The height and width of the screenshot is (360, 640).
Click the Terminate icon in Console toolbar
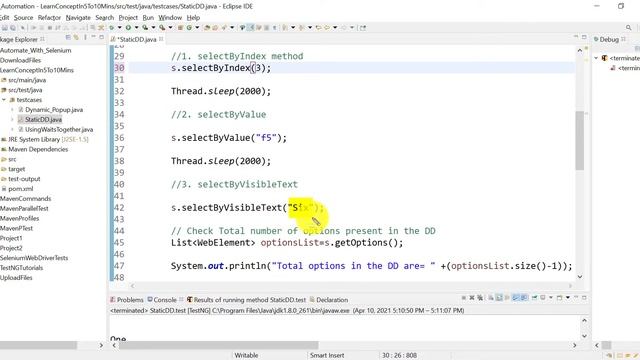pyautogui.click(x=464, y=298)
